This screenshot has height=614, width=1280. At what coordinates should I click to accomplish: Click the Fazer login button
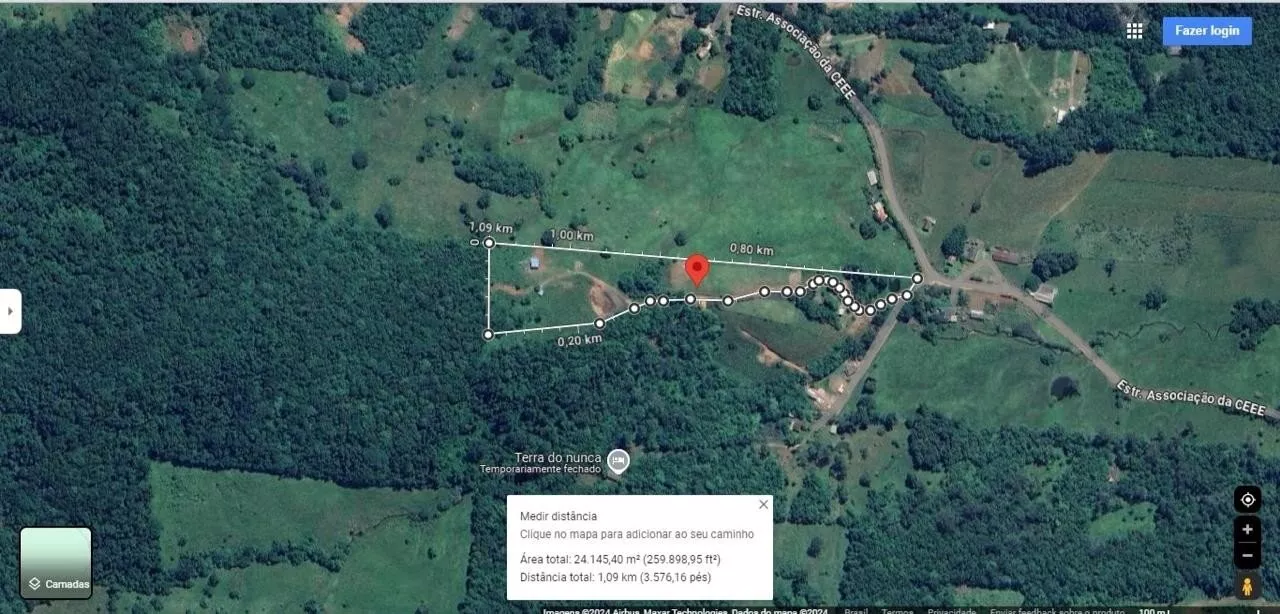click(x=1207, y=31)
